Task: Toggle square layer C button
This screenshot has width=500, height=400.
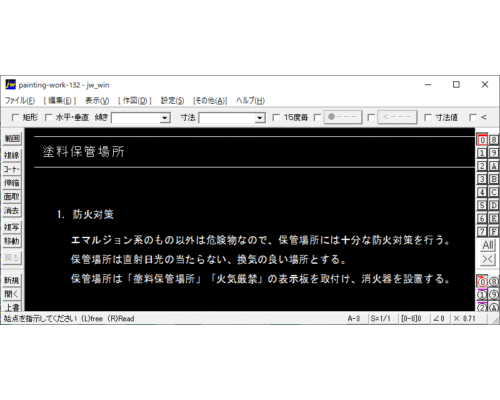Action: pyautogui.click(x=494, y=192)
